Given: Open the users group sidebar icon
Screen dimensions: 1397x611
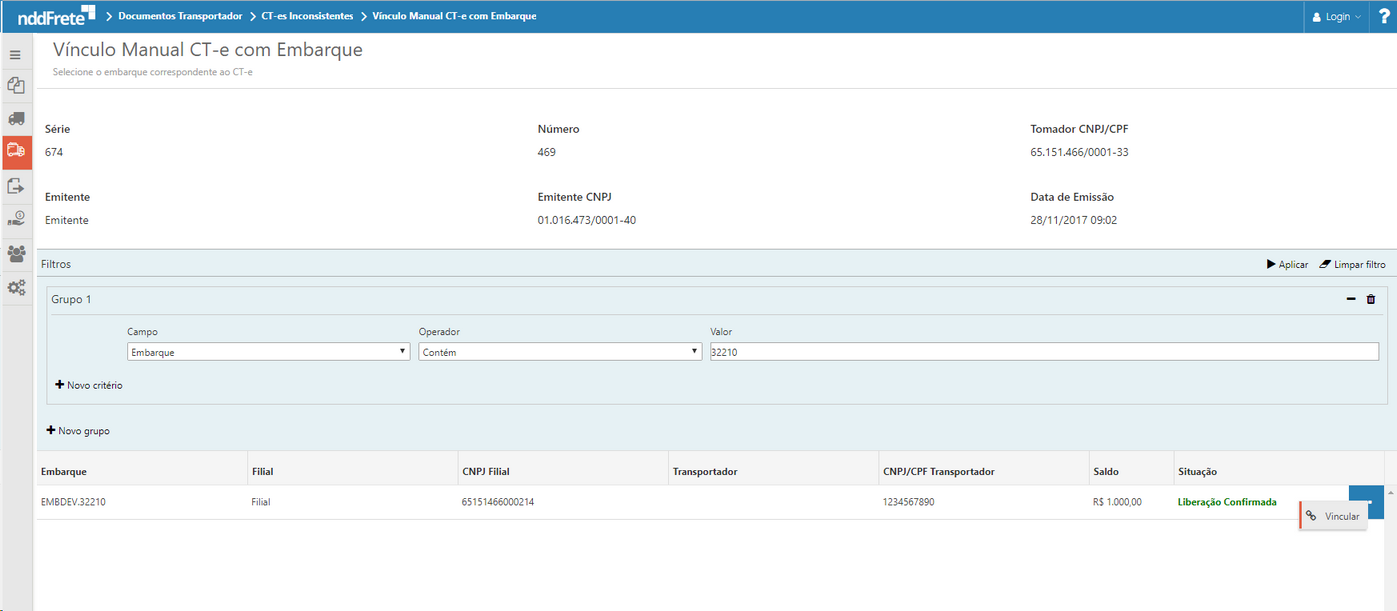Looking at the screenshot, I should [16, 253].
